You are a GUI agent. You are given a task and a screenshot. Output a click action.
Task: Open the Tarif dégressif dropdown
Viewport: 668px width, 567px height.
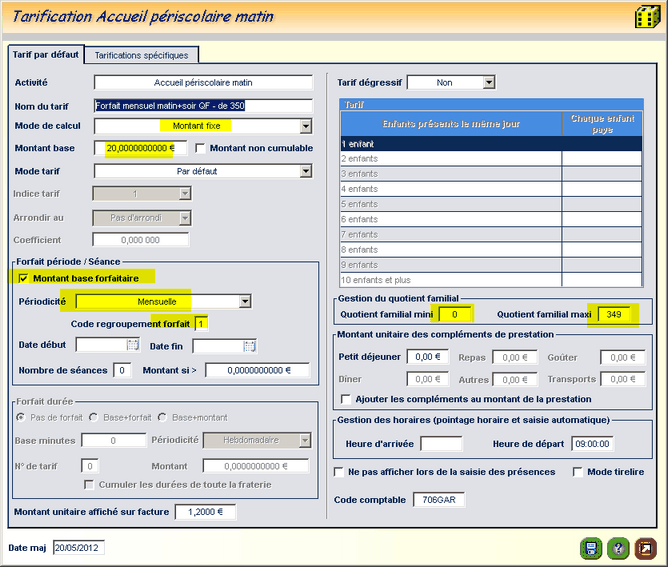pos(488,83)
